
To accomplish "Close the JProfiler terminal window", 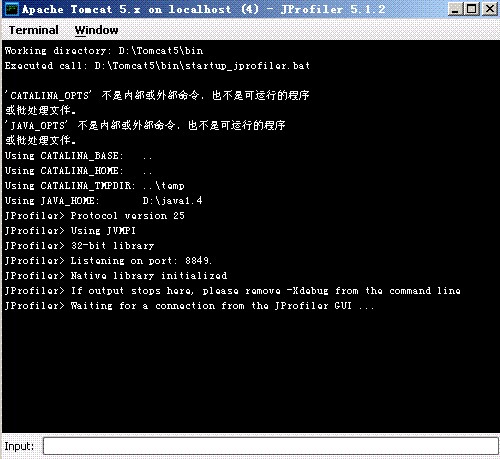I will point(490,9).
